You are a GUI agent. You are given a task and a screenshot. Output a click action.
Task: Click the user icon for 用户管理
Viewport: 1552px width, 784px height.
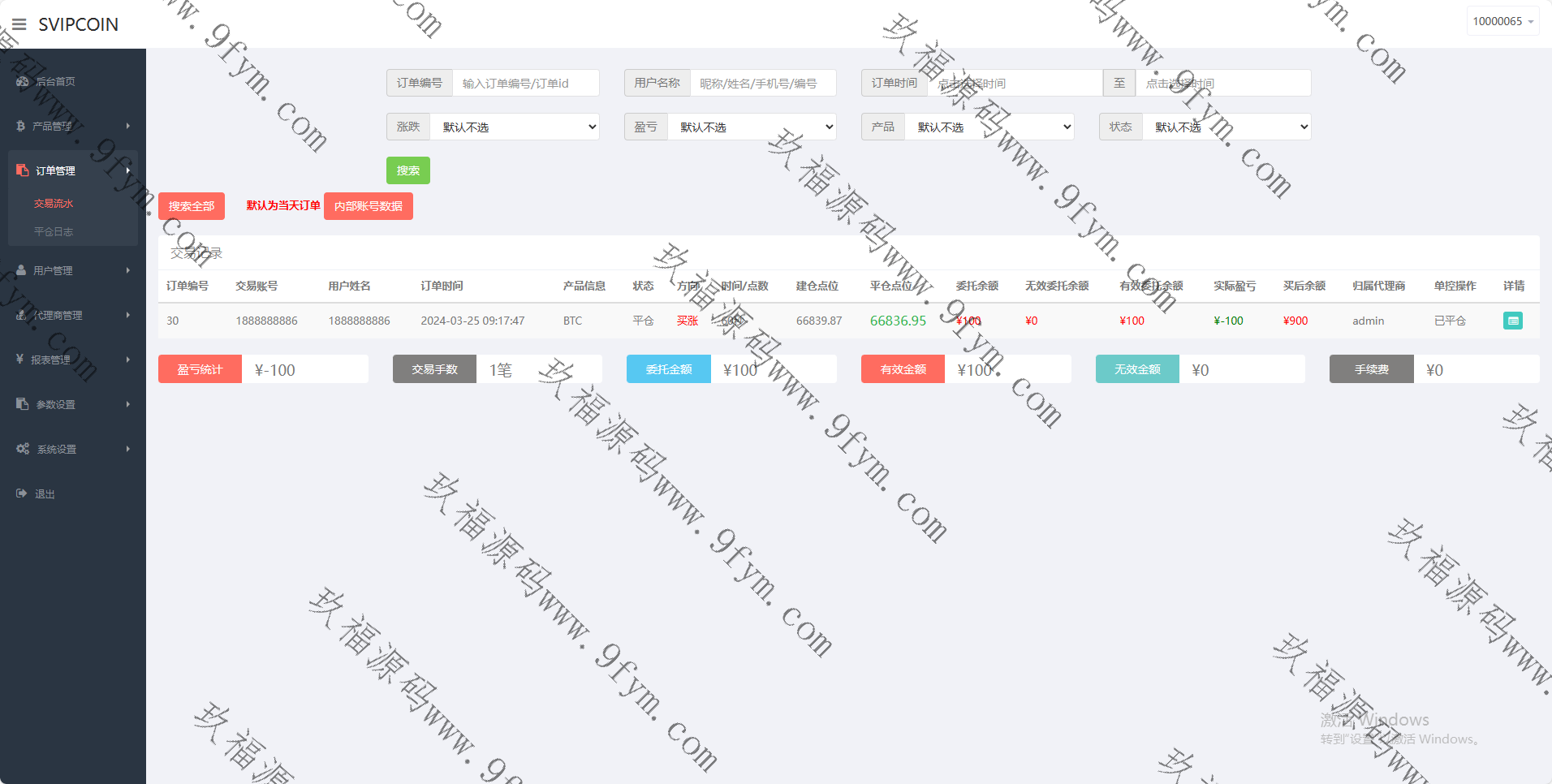(x=21, y=270)
